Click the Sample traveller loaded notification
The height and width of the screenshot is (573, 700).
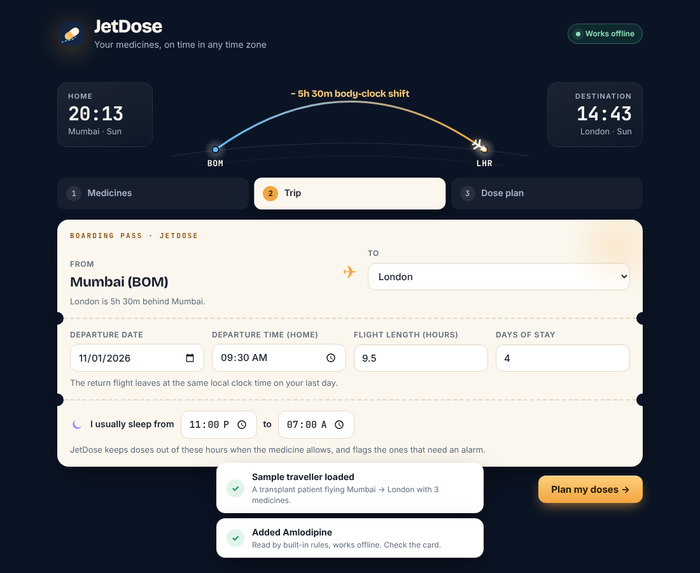(x=350, y=488)
